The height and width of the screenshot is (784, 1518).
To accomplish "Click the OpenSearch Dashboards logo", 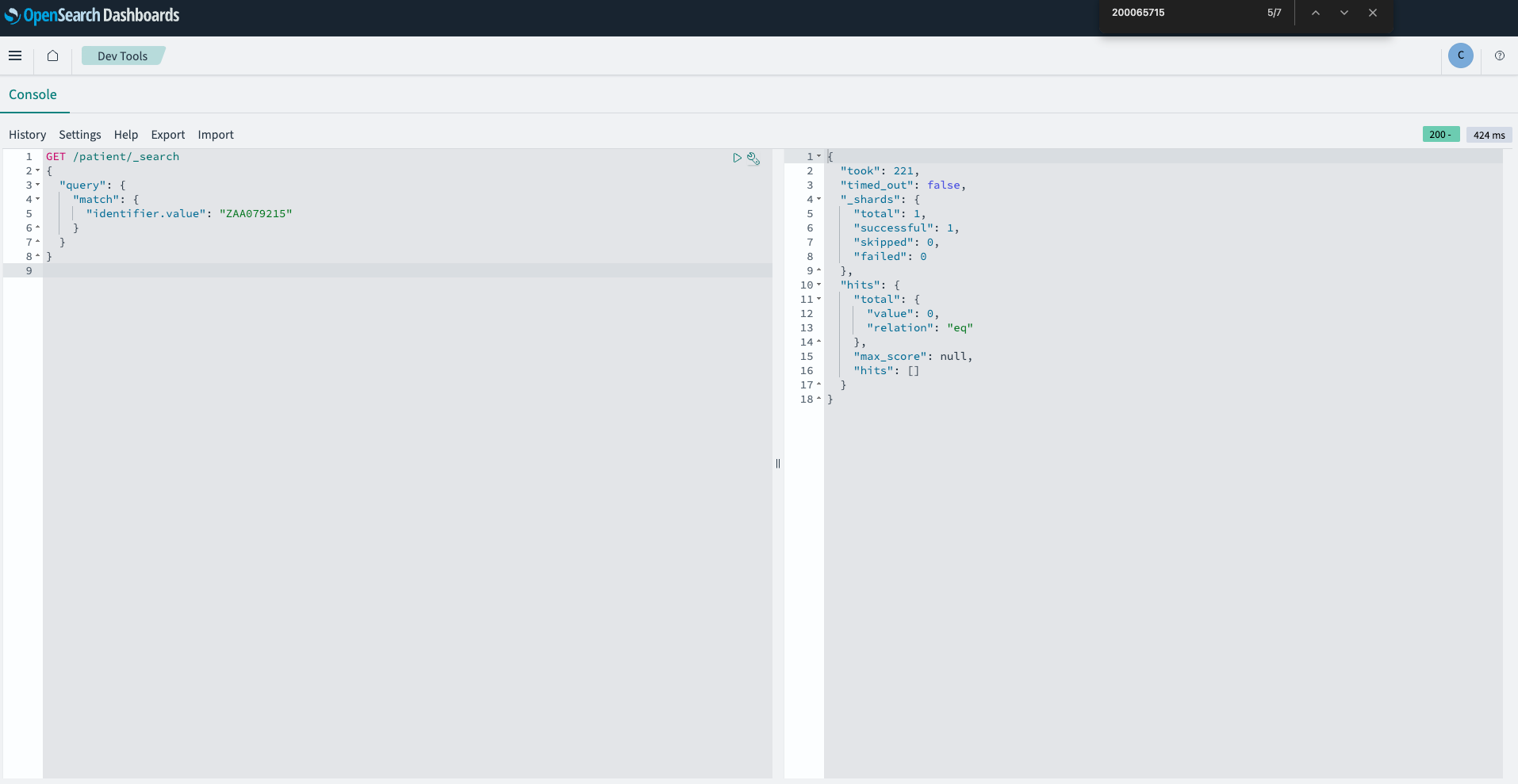I will pyautogui.click(x=92, y=15).
